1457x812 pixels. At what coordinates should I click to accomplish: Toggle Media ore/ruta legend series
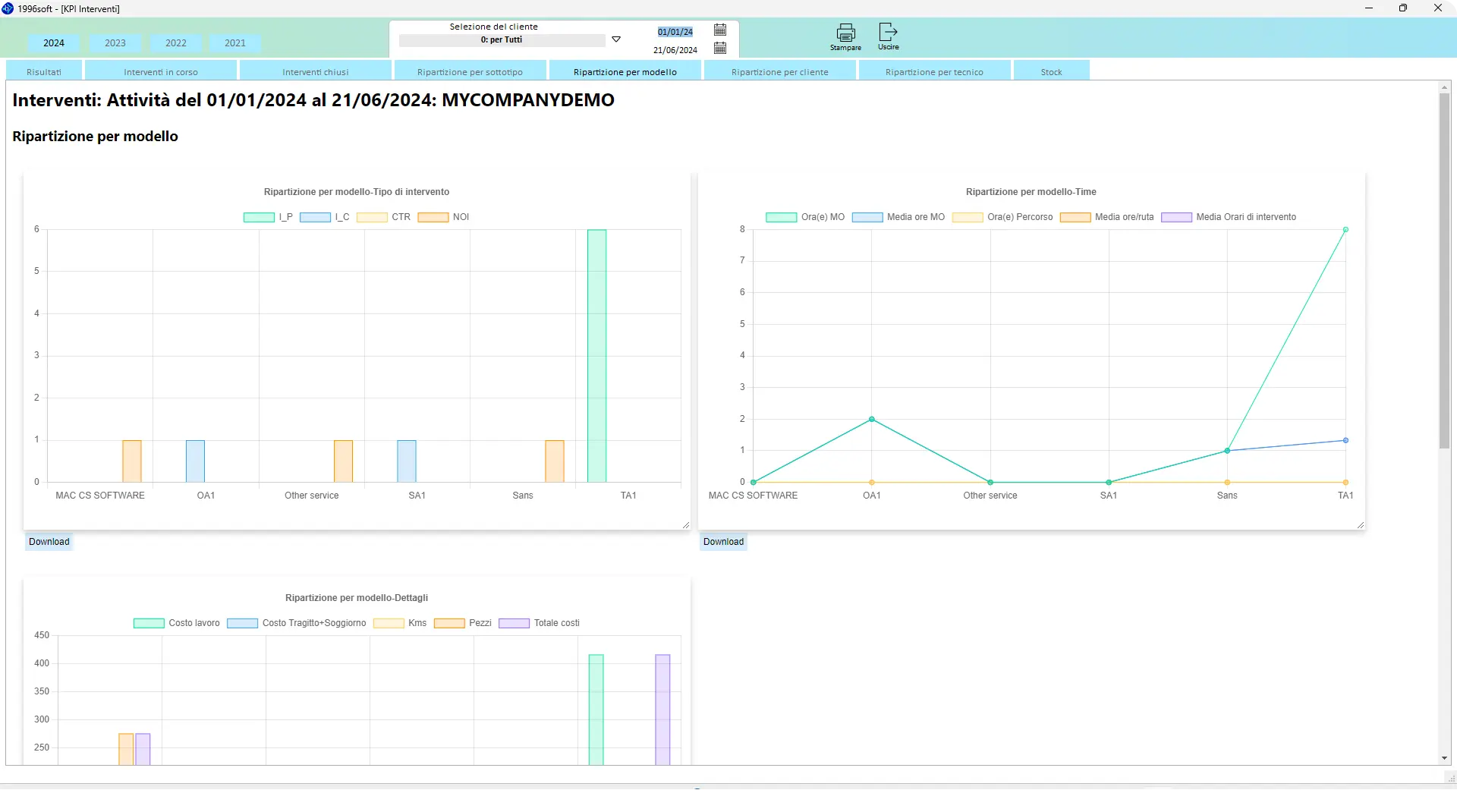point(1107,217)
